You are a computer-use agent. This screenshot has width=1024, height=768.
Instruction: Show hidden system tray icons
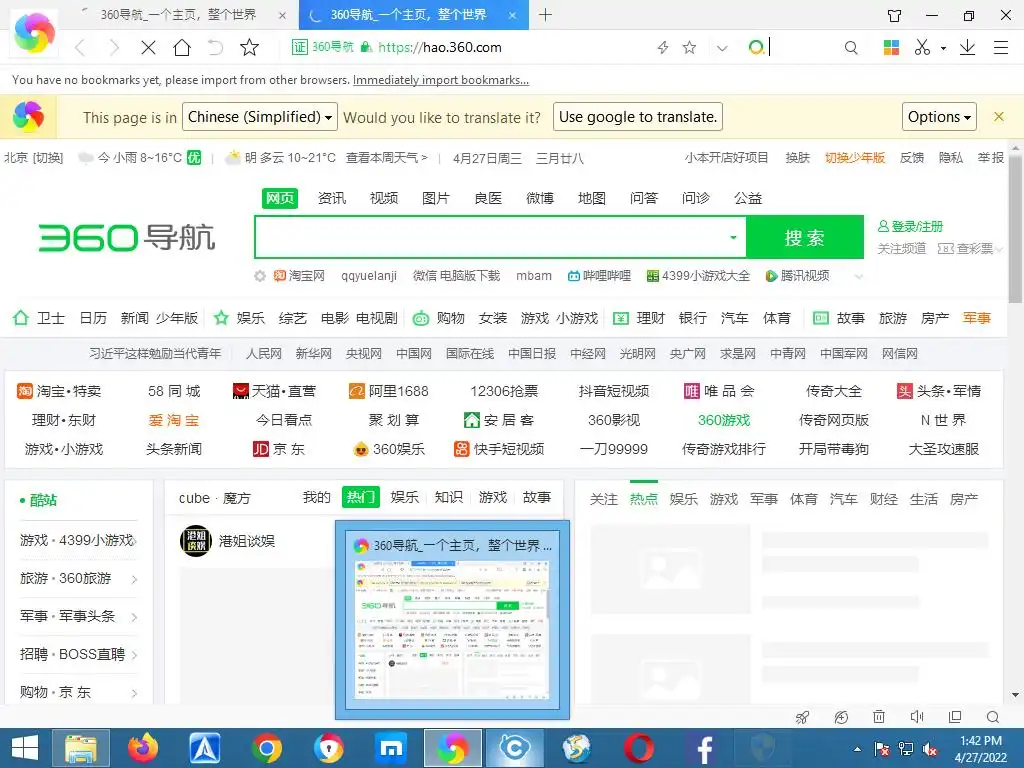click(857, 749)
